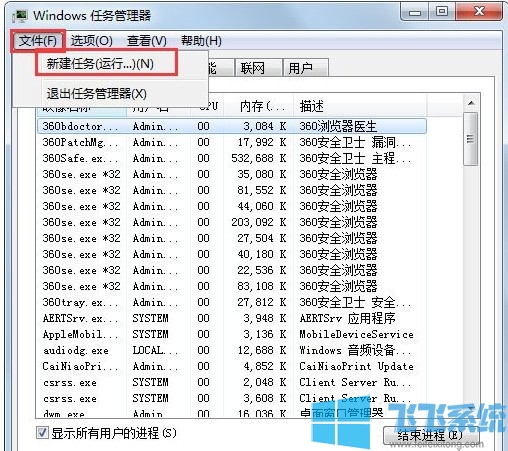This screenshot has width=508, height=451.
Task: Choose 退出任务管理器(X) menu entry
Action: [x=97, y=94]
